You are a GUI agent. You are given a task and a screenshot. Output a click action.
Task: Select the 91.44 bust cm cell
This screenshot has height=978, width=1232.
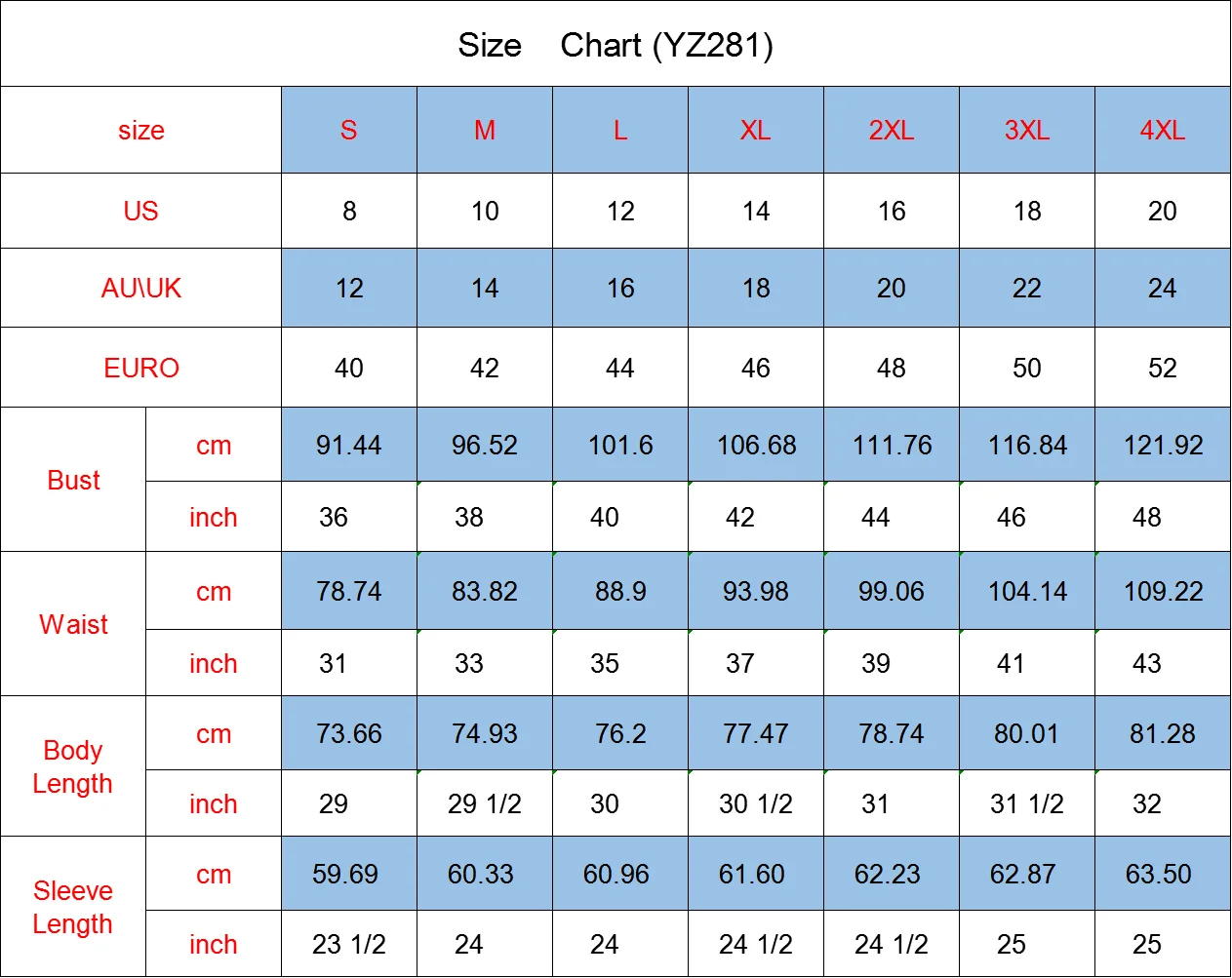pyautogui.click(x=349, y=446)
